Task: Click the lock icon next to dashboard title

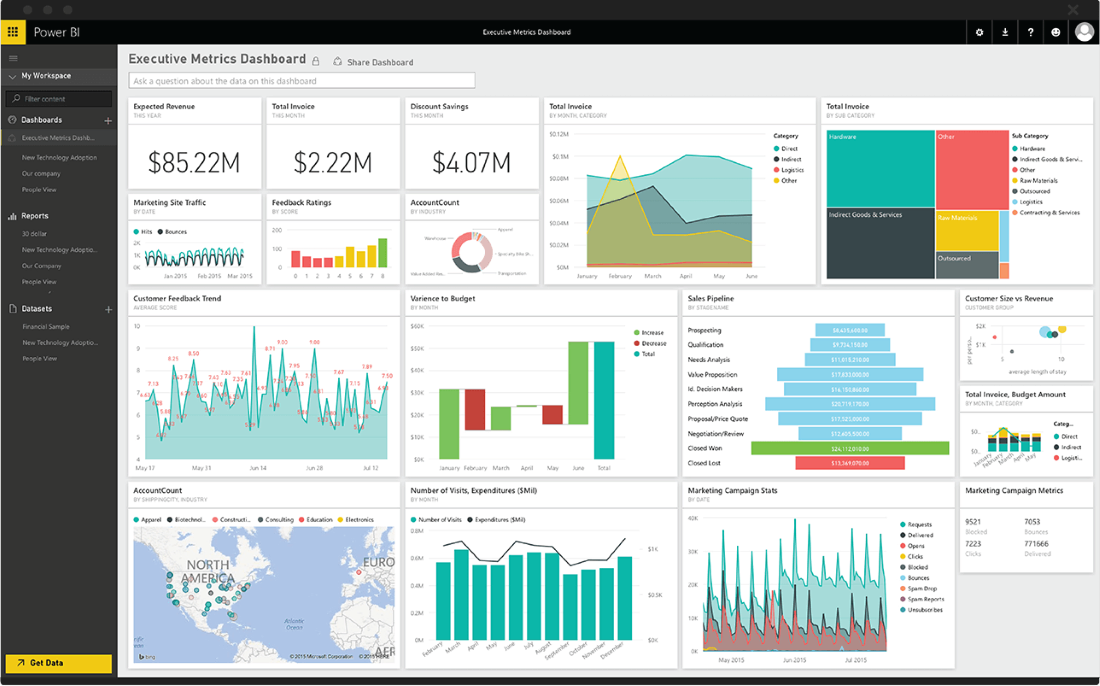Action: coord(316,60)
